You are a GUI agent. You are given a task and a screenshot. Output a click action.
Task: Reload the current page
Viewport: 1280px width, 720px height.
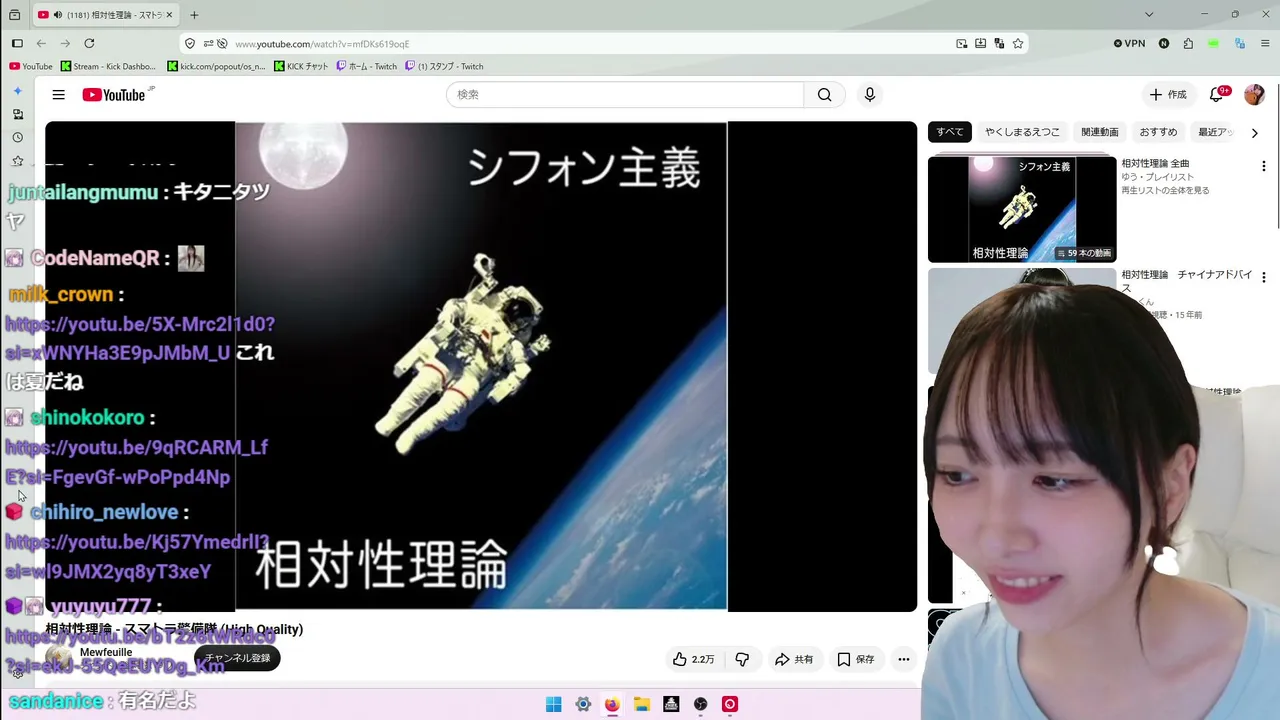point(89,43)
